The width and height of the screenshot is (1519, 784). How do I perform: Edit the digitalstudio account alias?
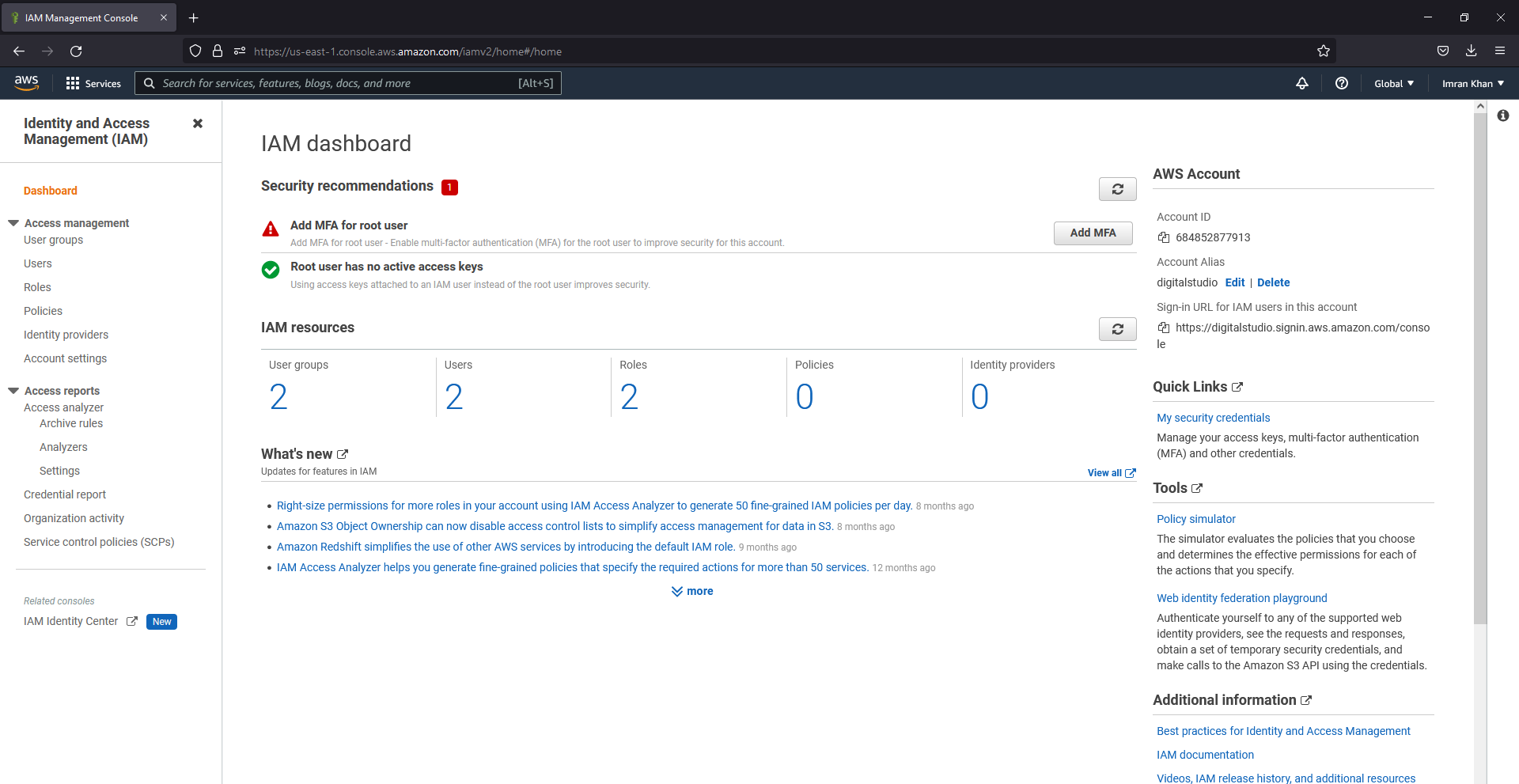(x=1235, y=282)
